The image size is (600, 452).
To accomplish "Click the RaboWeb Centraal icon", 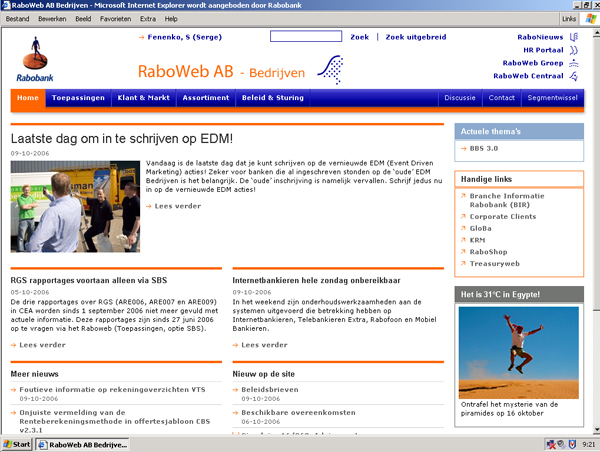I will [x=574, y=76].
